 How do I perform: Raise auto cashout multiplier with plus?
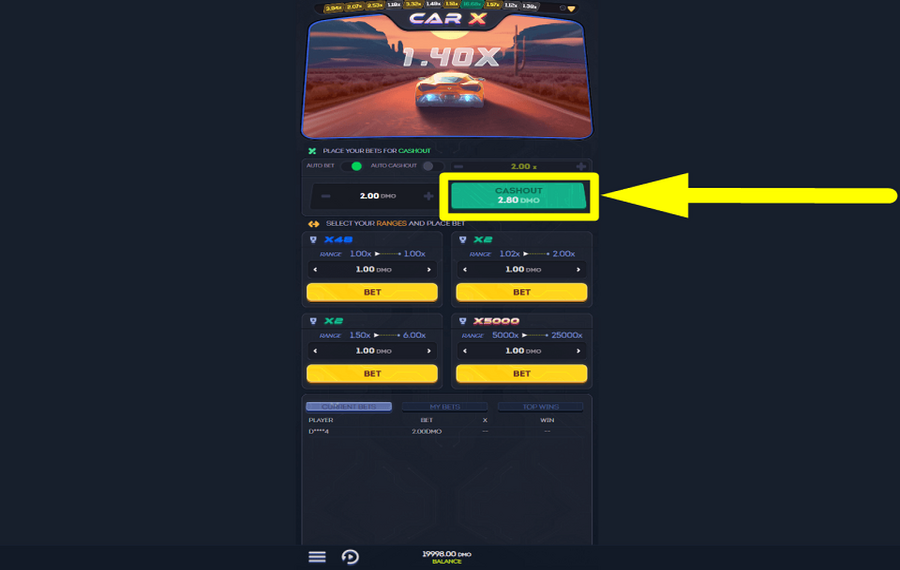click(581, 166)
